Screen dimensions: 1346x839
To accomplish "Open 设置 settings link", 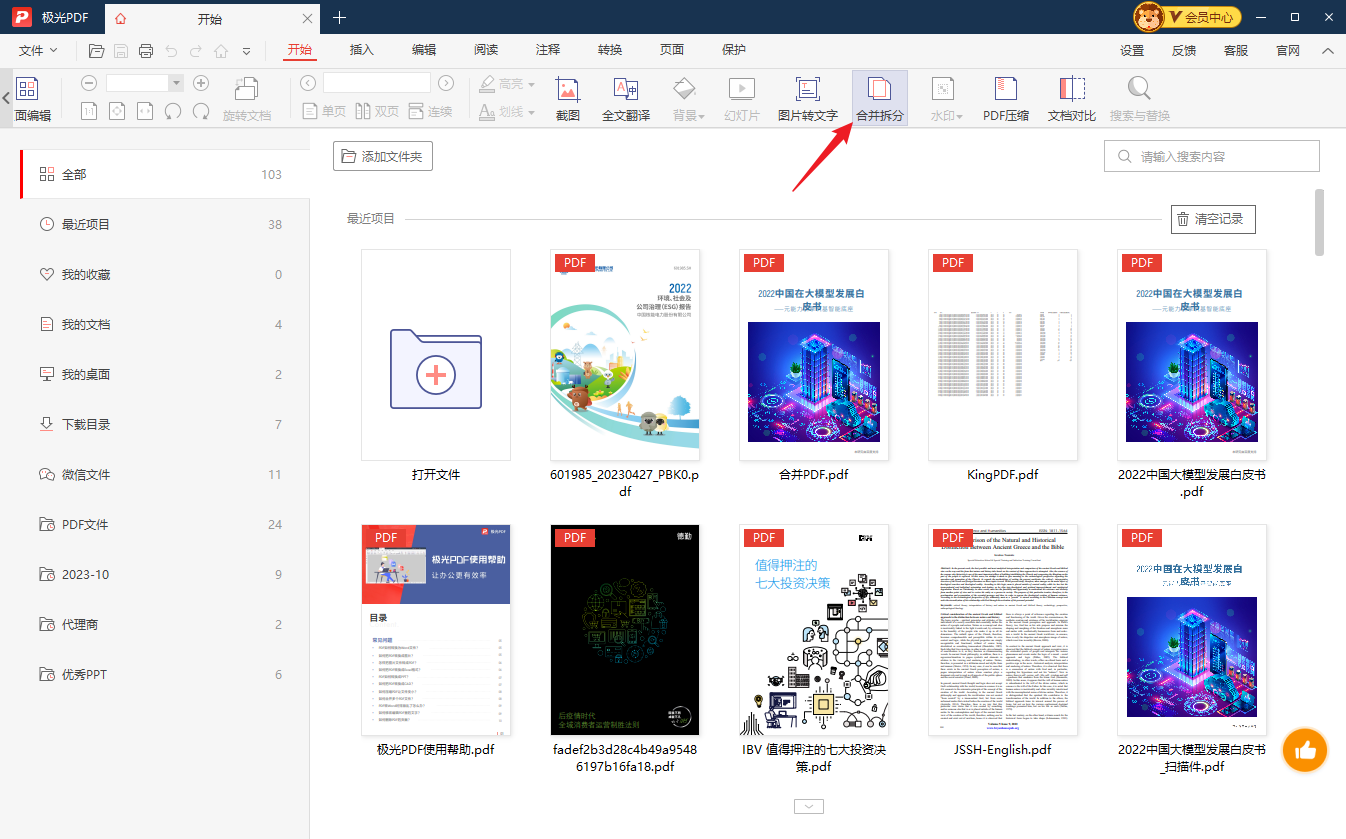I will point(1132,51).
